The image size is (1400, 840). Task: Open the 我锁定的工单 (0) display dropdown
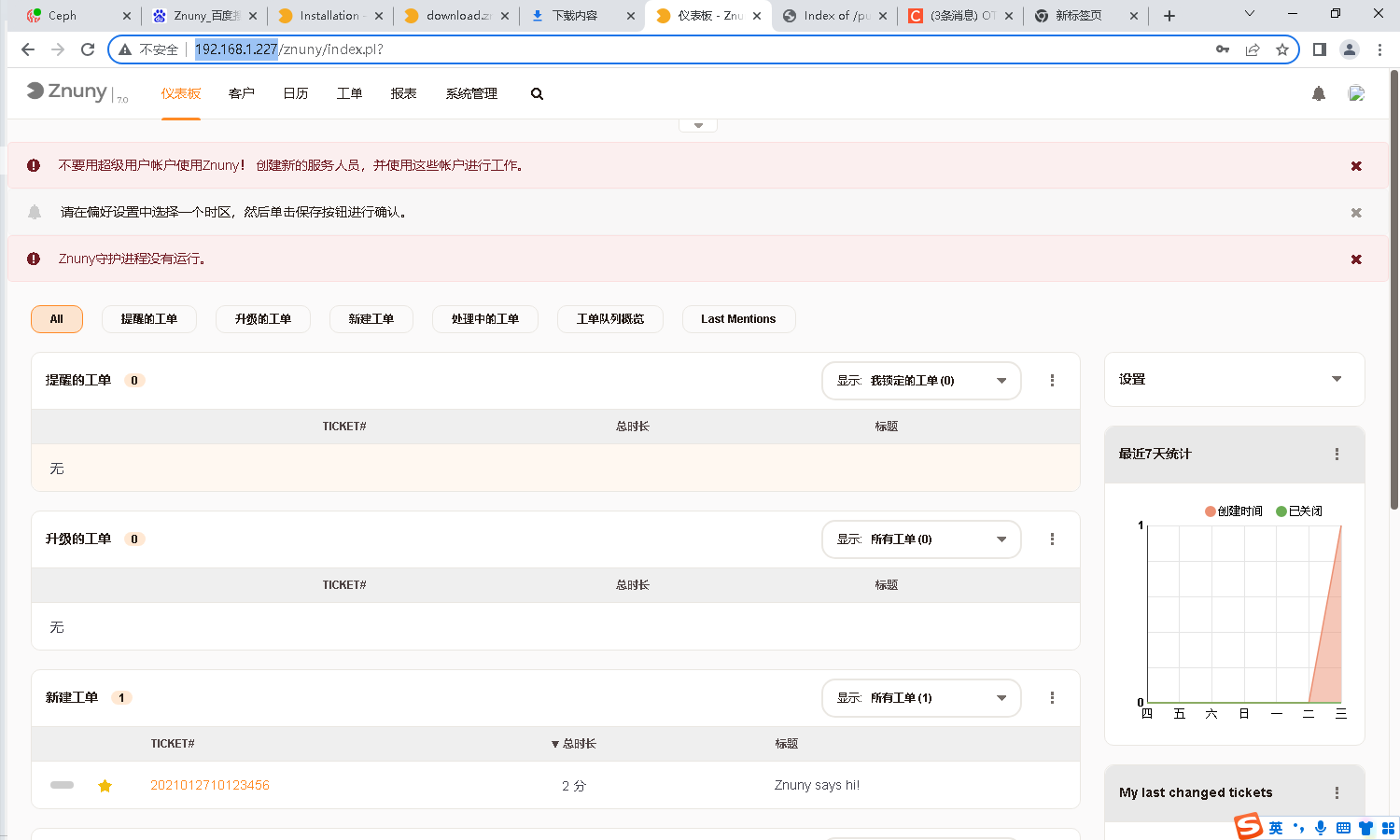tap(921, 381)
